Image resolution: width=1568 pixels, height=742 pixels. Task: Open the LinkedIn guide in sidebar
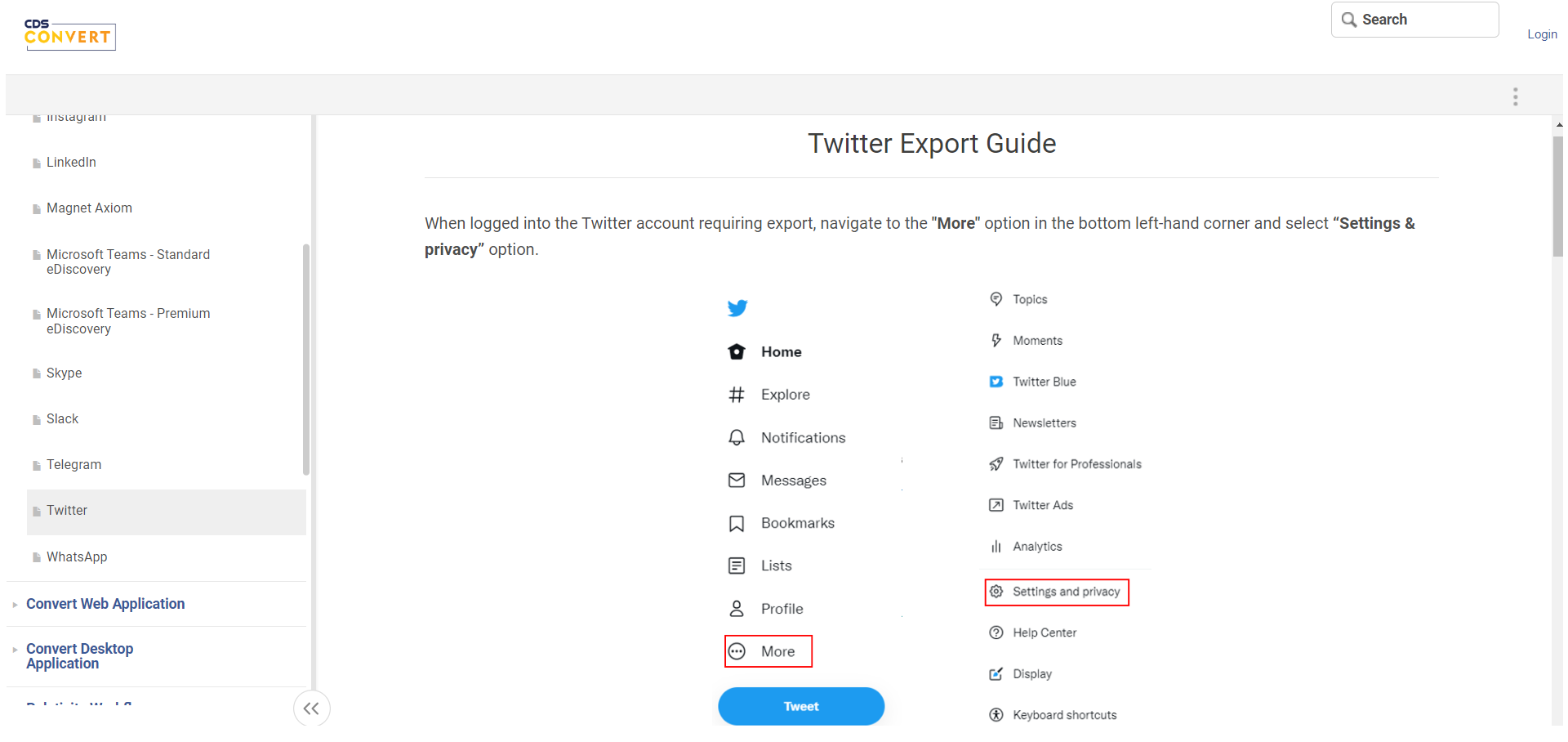point(71,163)
